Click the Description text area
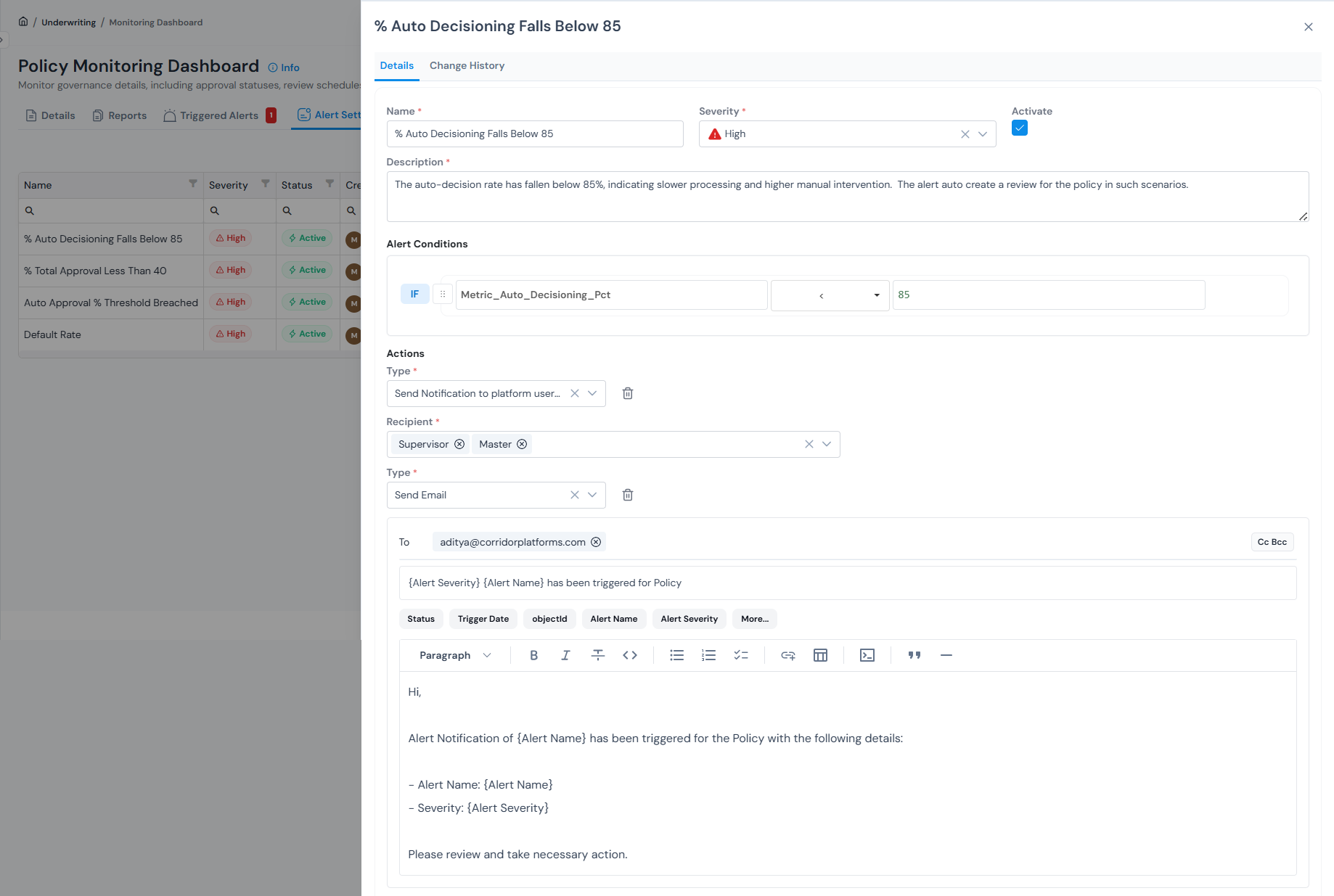The image size is (1334, 896). 848,197
